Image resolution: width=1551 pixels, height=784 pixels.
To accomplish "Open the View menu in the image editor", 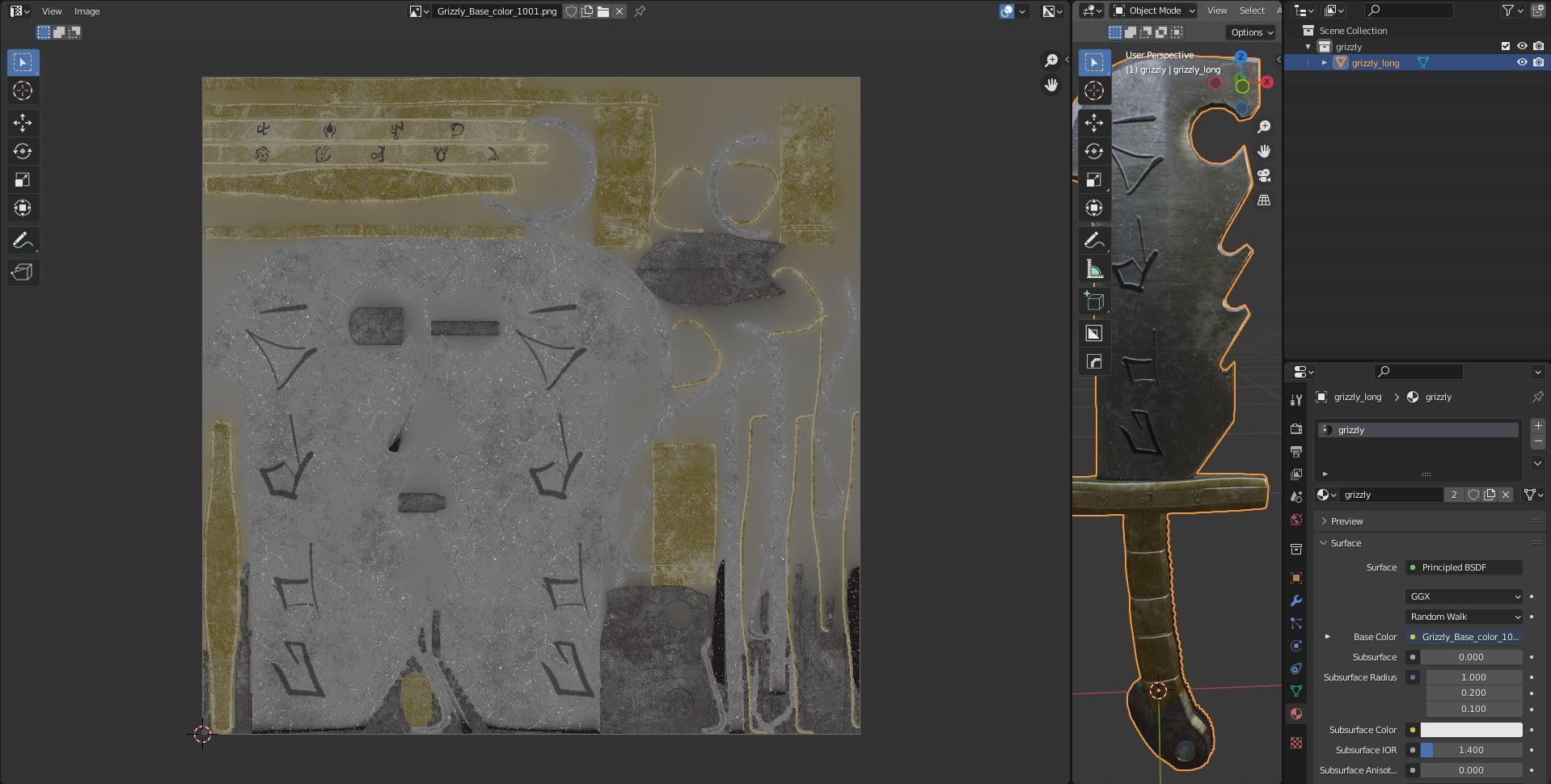I will click(x=52, y=11).
